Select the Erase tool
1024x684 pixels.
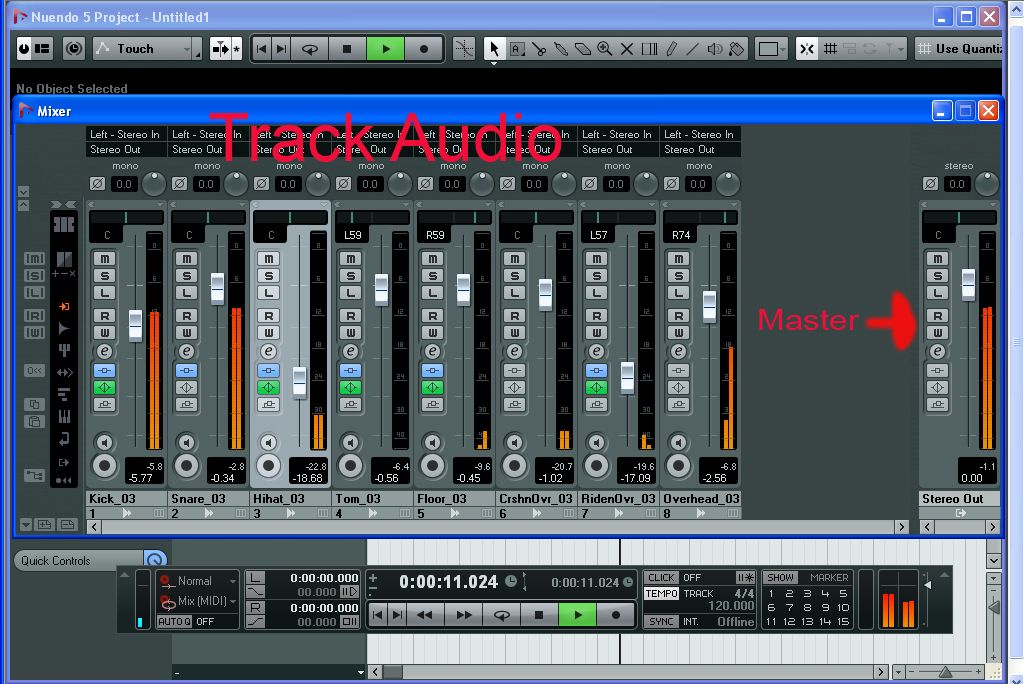(x=583, y=49)
